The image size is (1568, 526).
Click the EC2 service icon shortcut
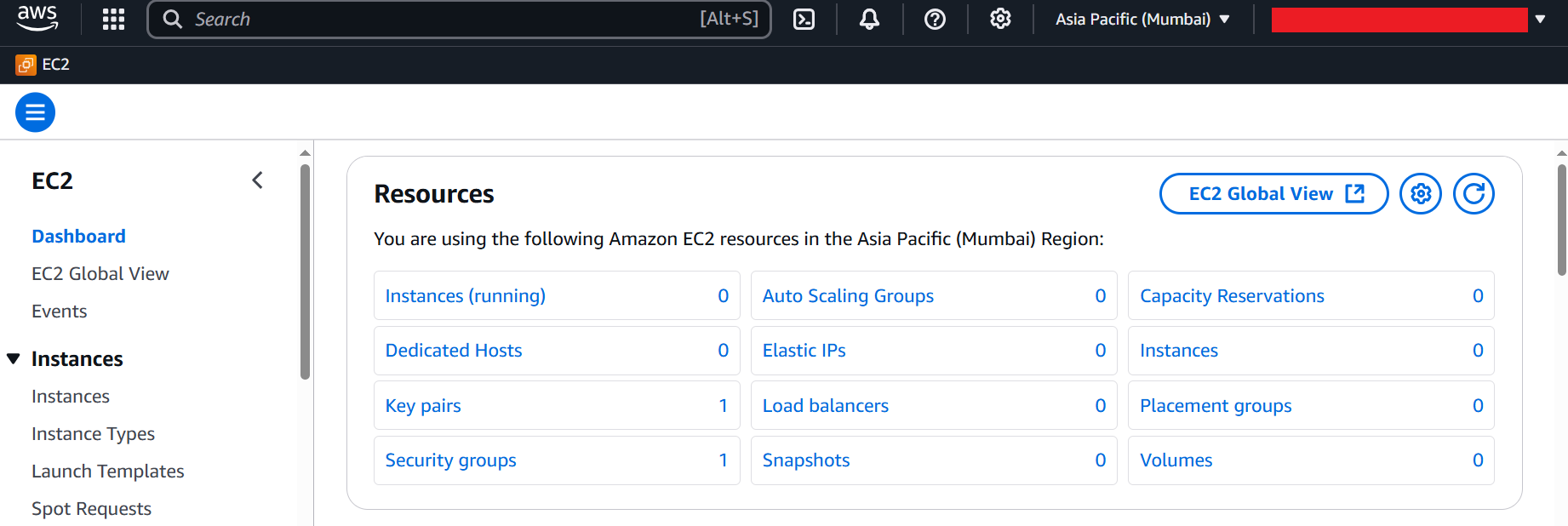26,65
